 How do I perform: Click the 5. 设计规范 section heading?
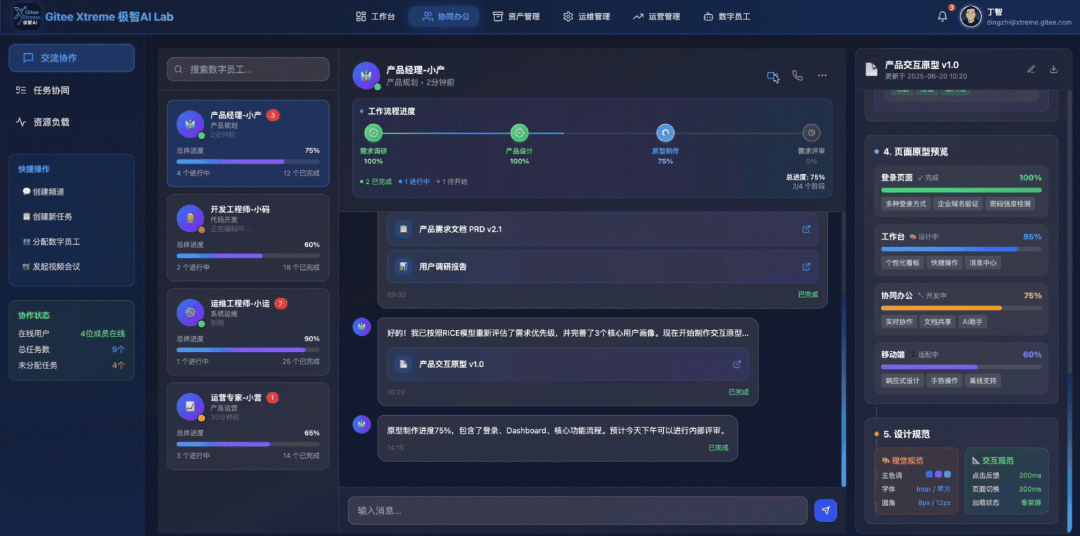(x=906, y=434)
